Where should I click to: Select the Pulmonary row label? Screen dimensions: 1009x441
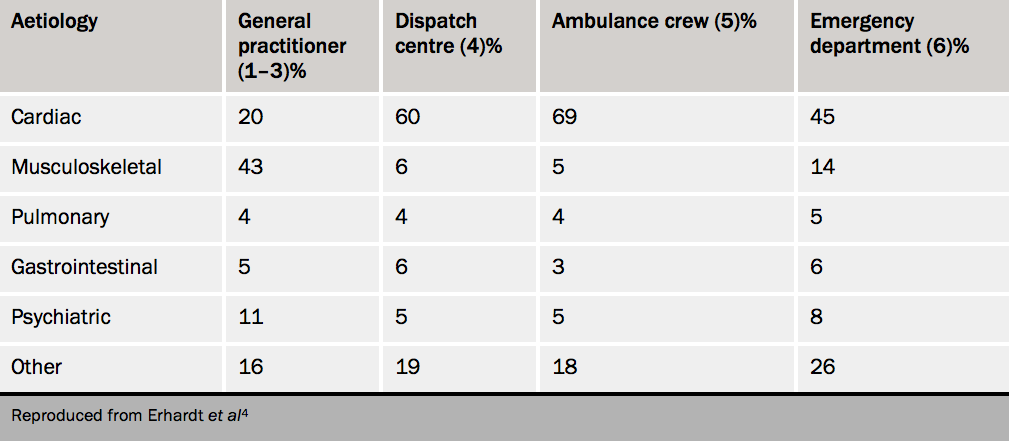click(x=60, y=217)
